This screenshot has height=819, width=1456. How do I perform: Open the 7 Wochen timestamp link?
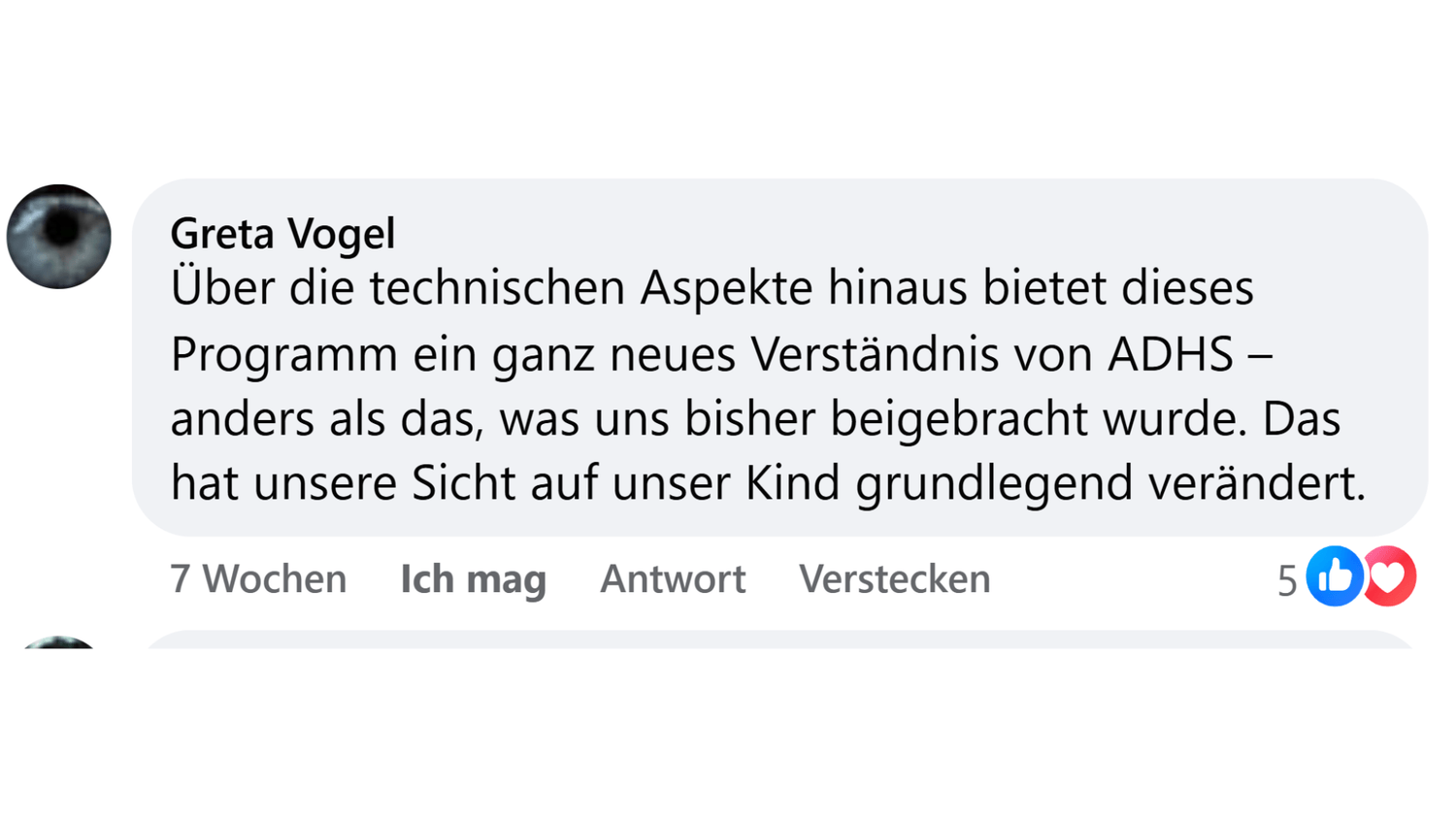click(x=258, y=579)
